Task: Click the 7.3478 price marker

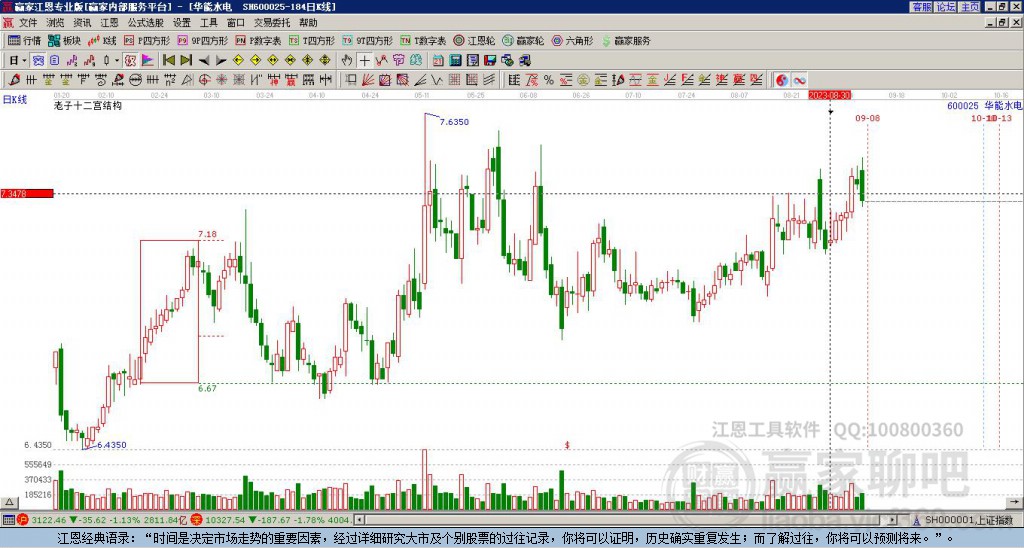Action: tap(27, 194)
